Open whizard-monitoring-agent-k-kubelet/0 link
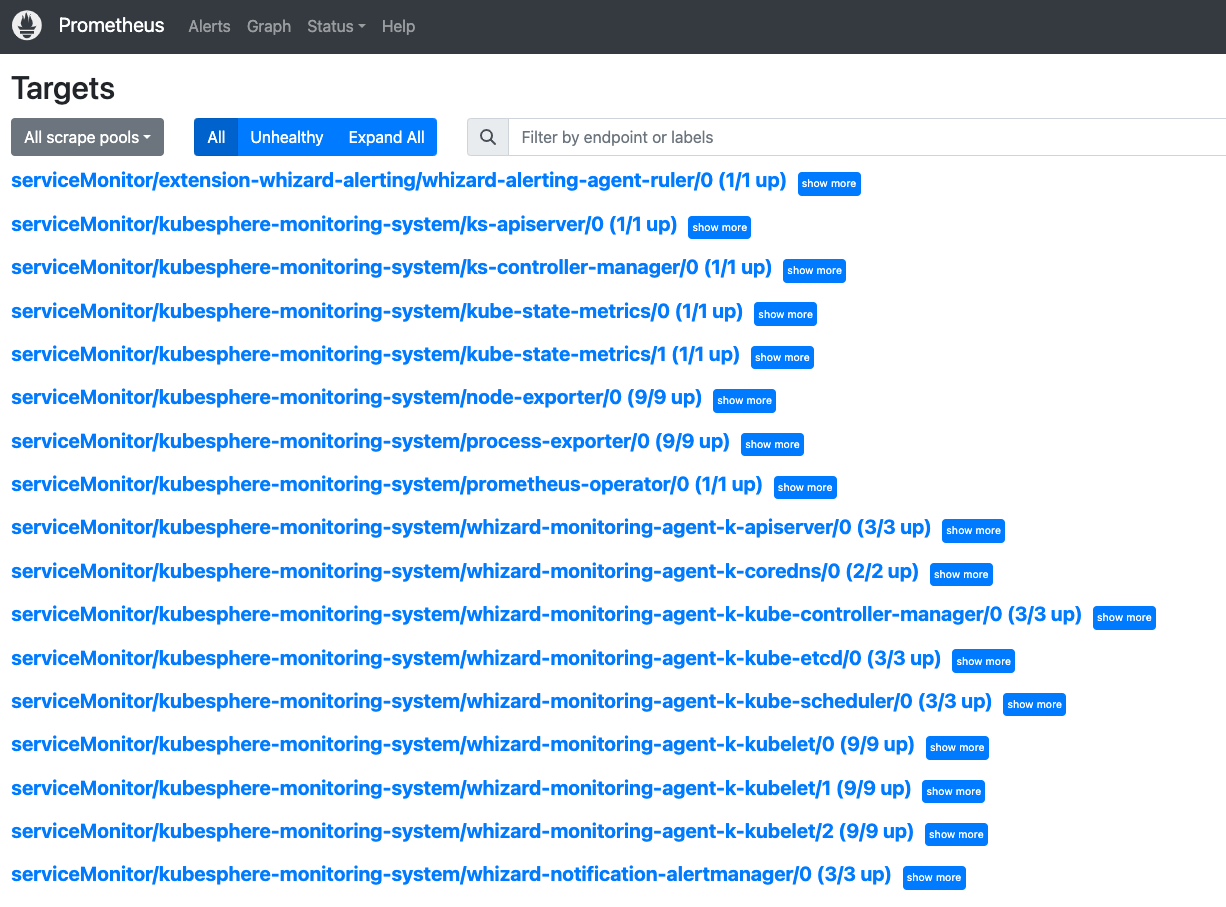The width and height of the screenshot is (1226, 907). [x=463, y=745]
